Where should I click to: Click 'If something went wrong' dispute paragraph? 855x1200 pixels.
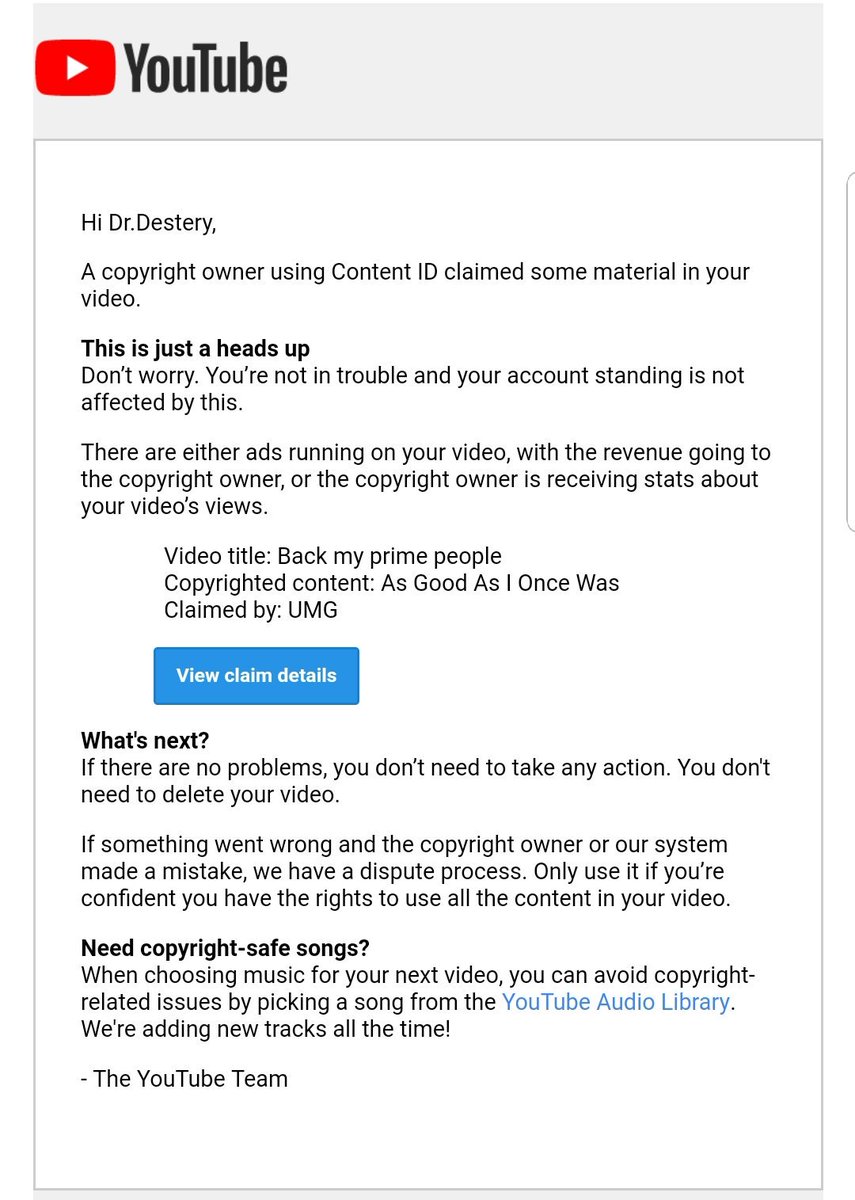pyautogui.click(x=406, y=871)
